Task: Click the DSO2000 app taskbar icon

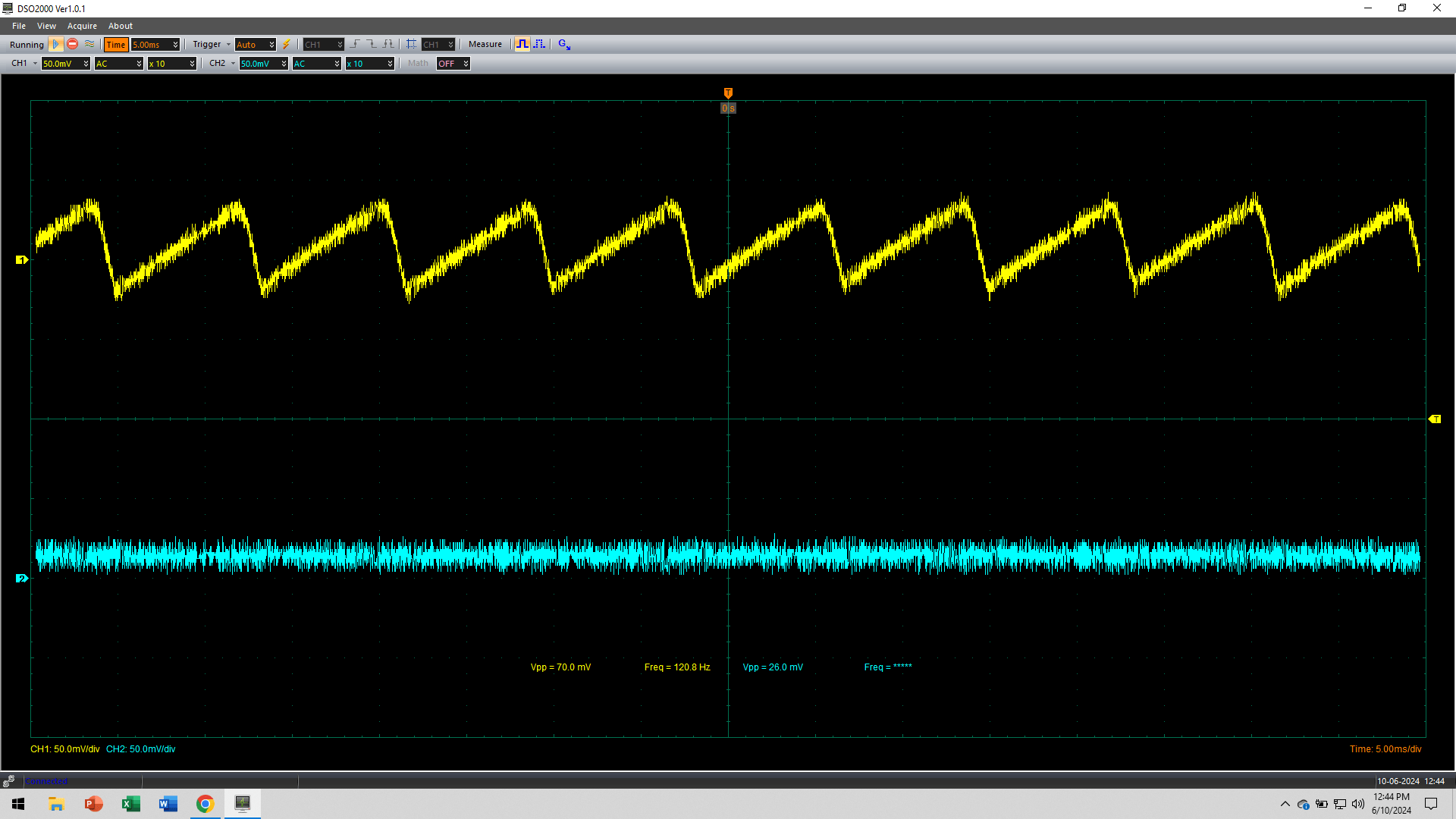Action: coord(243,804)
